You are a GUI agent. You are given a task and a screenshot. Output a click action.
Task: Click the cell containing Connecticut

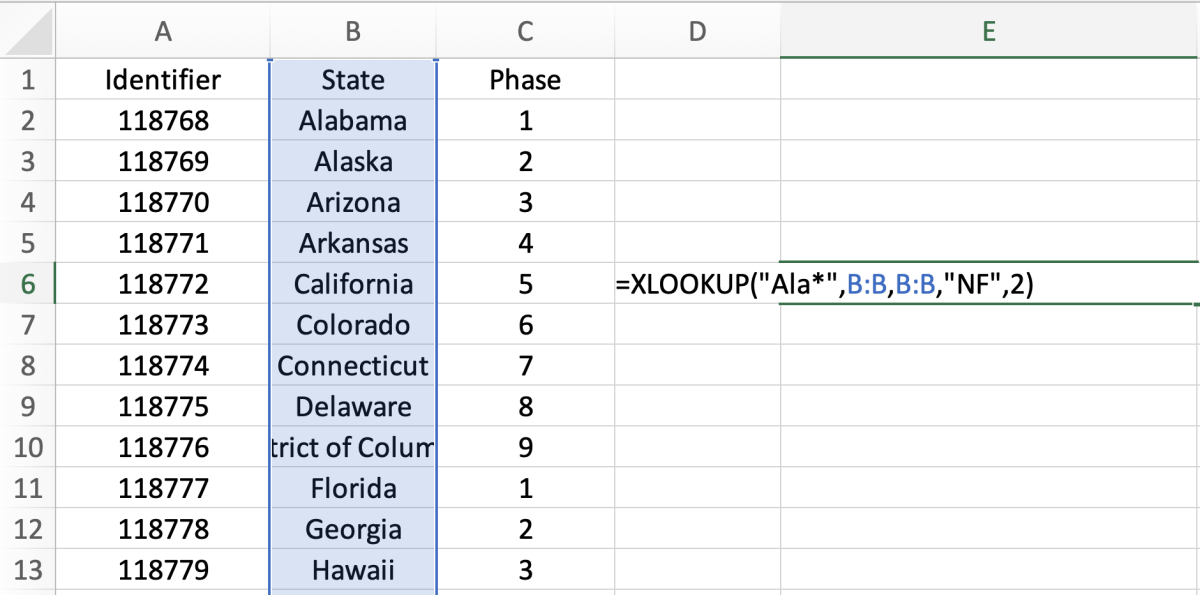point(353,366)
